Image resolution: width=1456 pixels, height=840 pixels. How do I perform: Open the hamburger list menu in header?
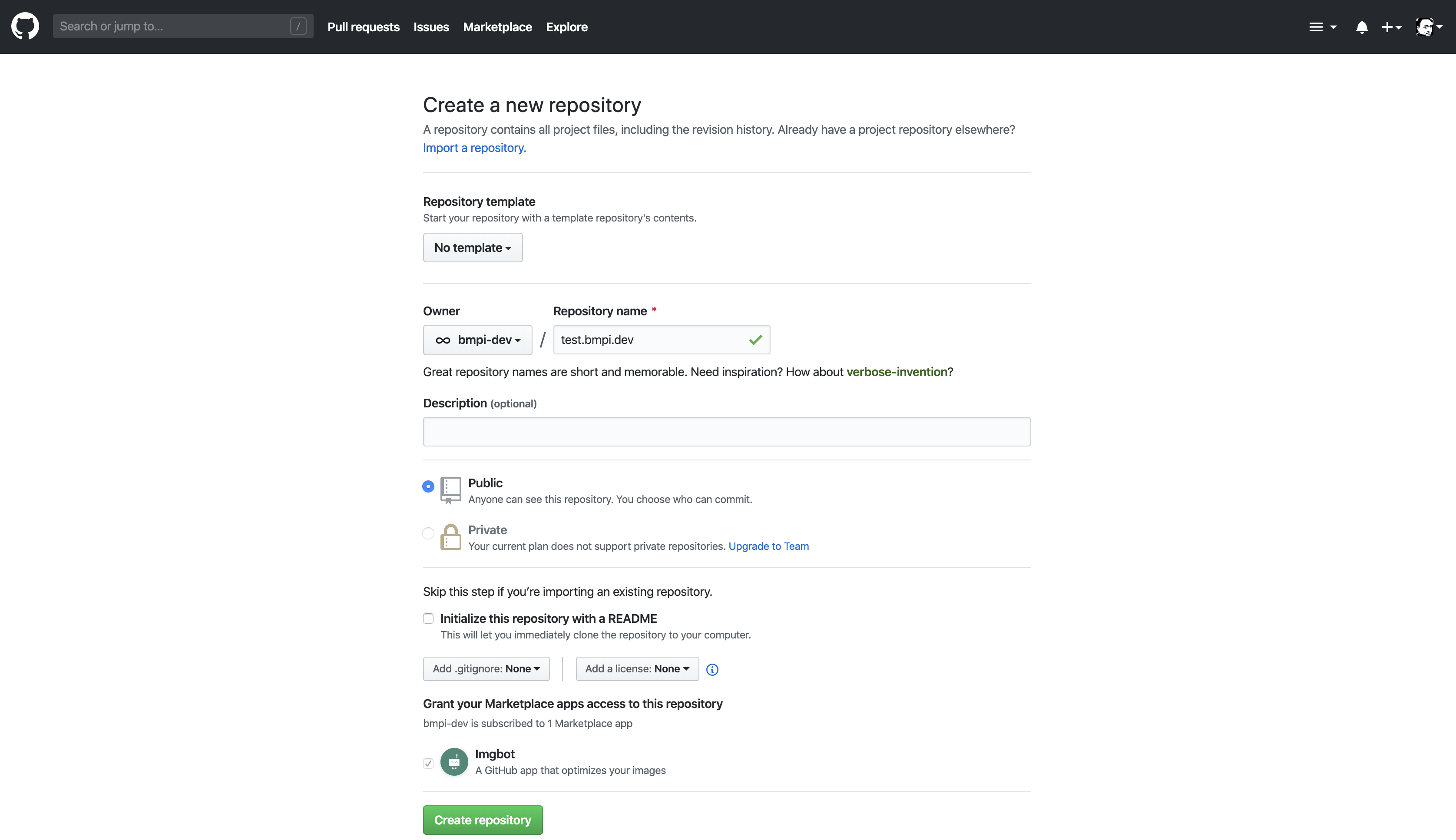click(x=1322, y=27)
